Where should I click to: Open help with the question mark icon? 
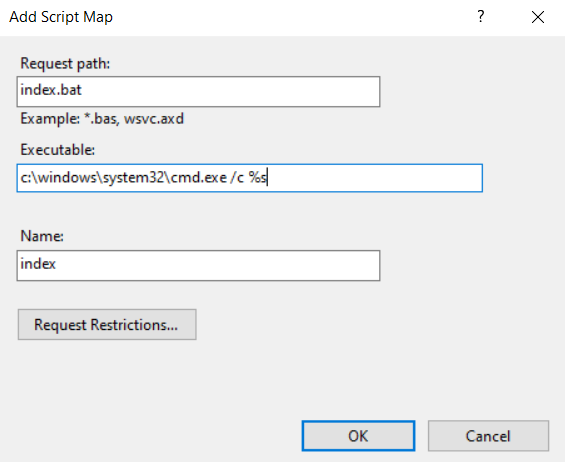click(x=480, y=17)
